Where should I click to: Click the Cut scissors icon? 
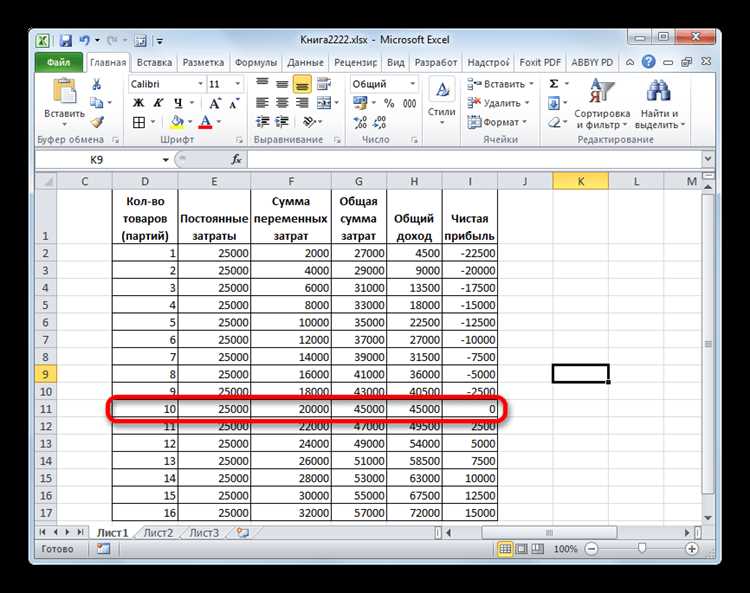[97, 84]
